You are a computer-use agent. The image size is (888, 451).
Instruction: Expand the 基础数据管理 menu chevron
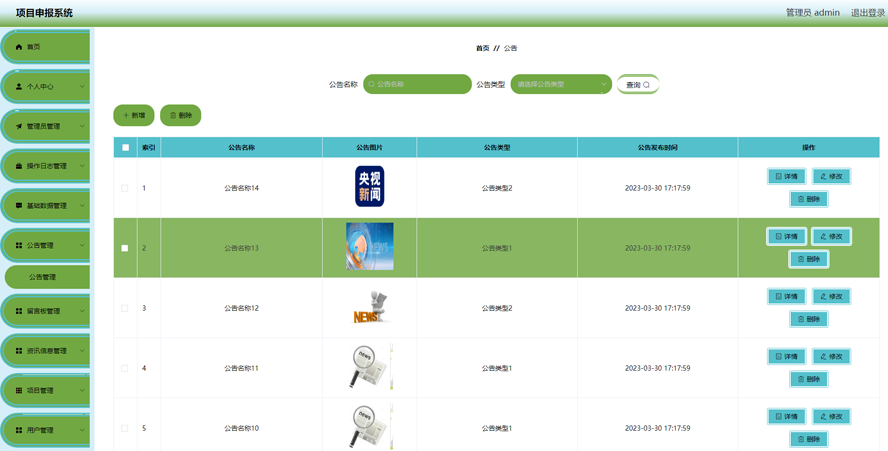pos(82,206)
